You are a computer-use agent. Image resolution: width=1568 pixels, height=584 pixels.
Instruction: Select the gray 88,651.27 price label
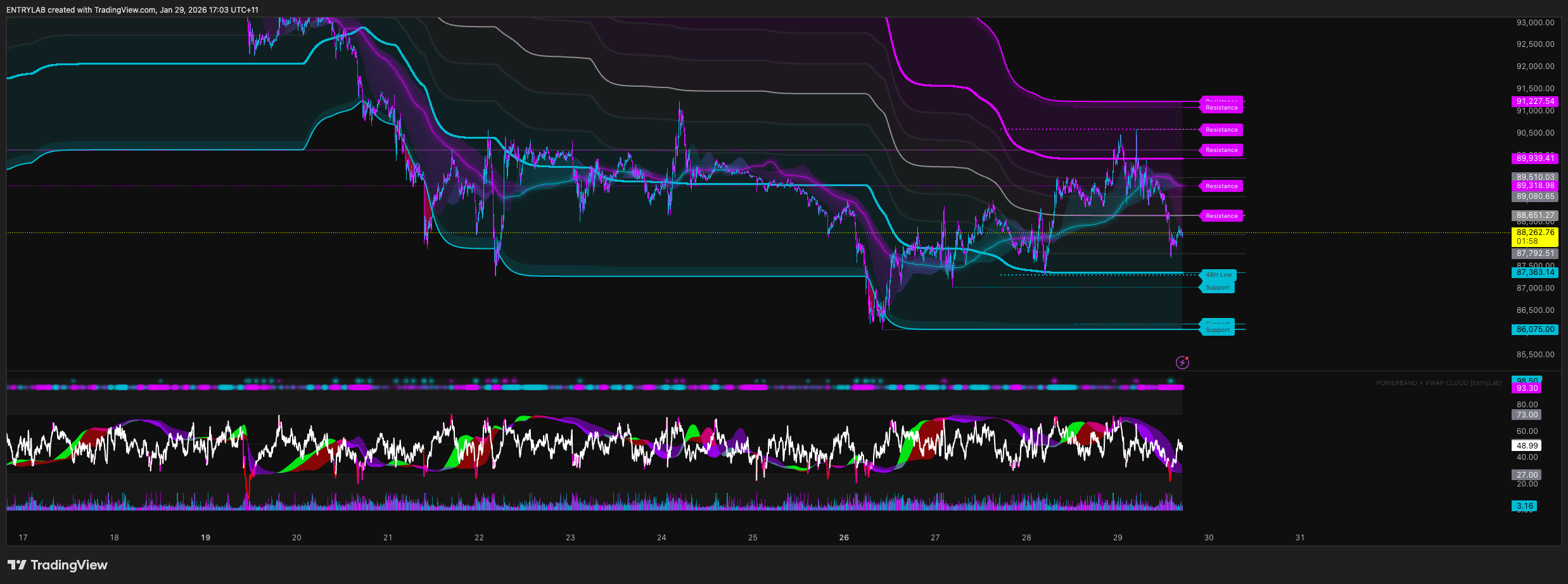point(1534,215)
